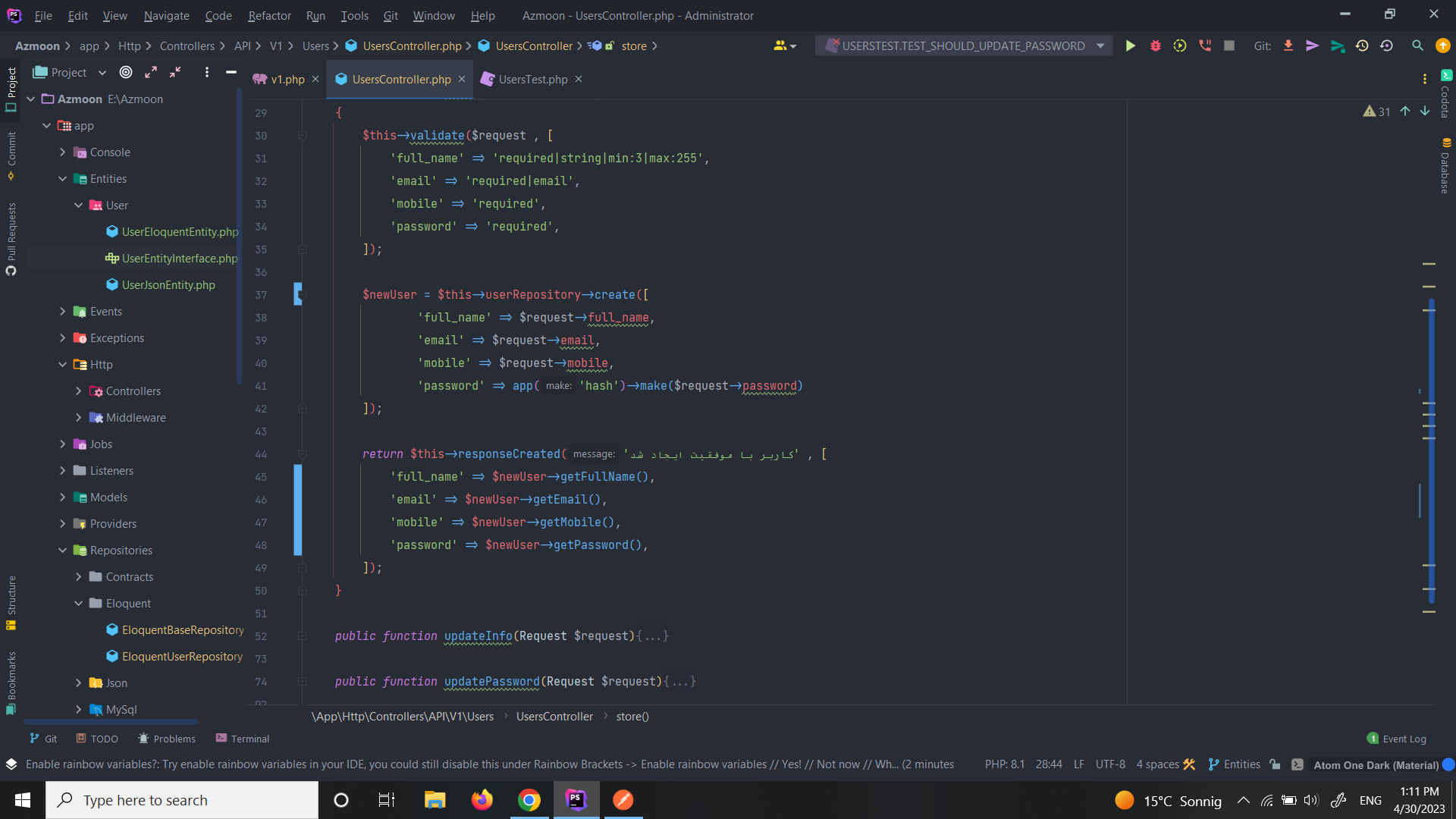Open Project panel options menu

(206, 72)
